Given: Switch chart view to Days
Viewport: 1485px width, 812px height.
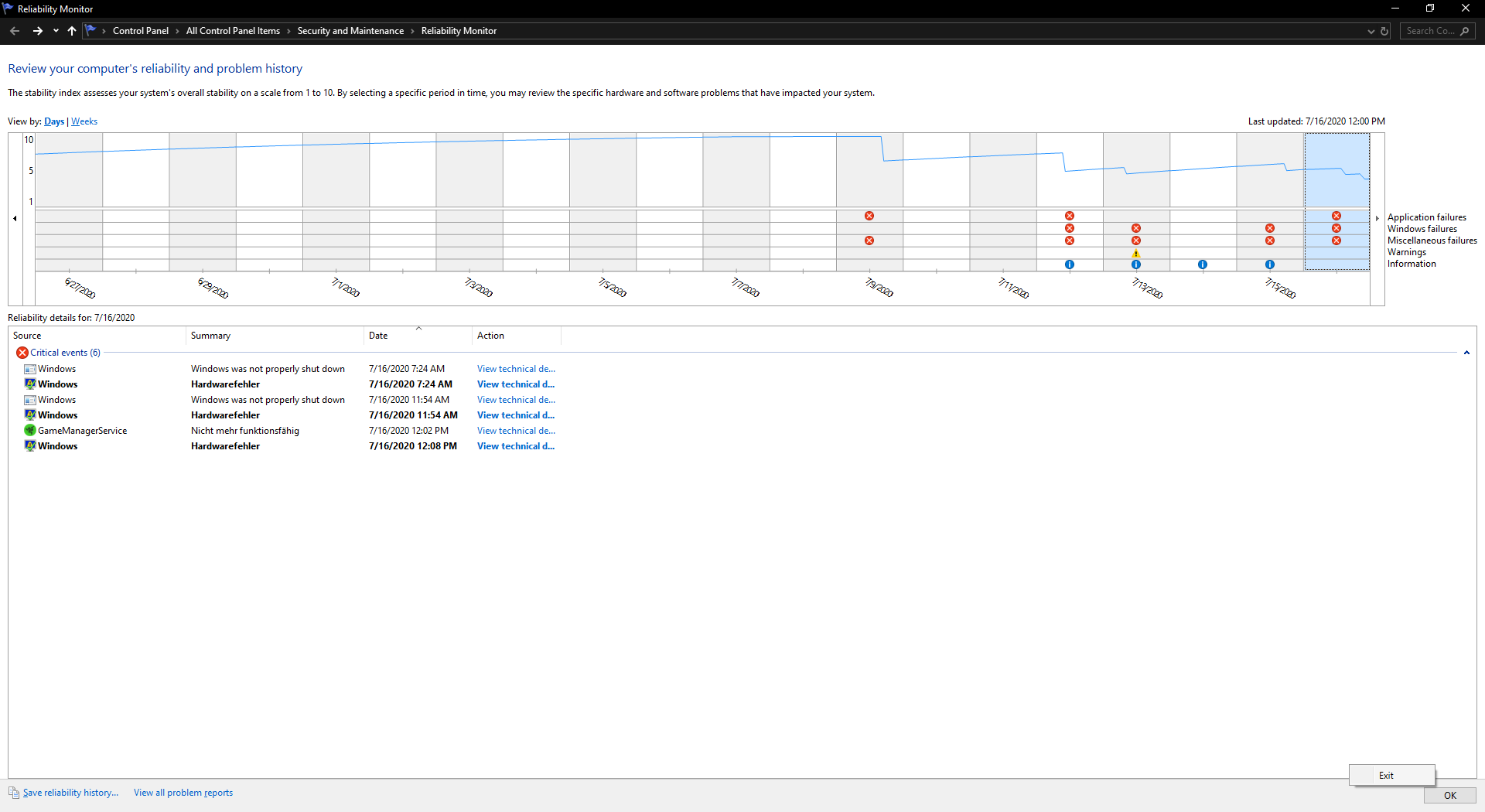Looking at the screenshot, I should (54, 121).
